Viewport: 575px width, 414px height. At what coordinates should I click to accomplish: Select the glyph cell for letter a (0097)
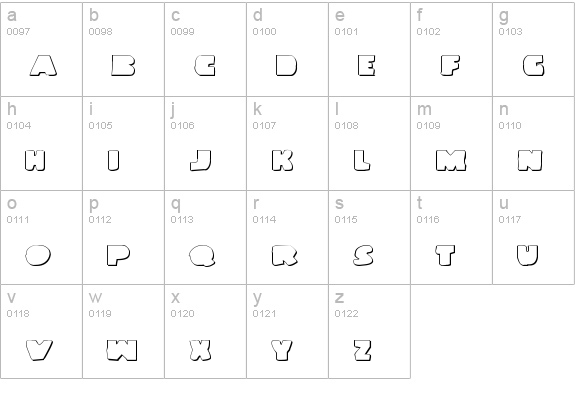tap(41, 50)
